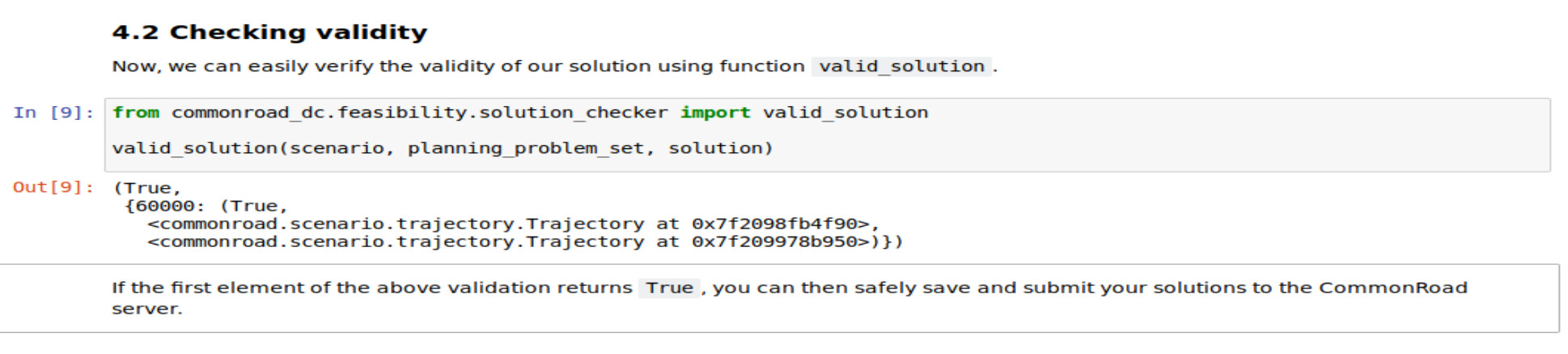Image resolution: width=1568 pixels, height=354 pixels.
Task: Select the markdown cell about the CommonRoad server
Action: [x=778, y=298]
